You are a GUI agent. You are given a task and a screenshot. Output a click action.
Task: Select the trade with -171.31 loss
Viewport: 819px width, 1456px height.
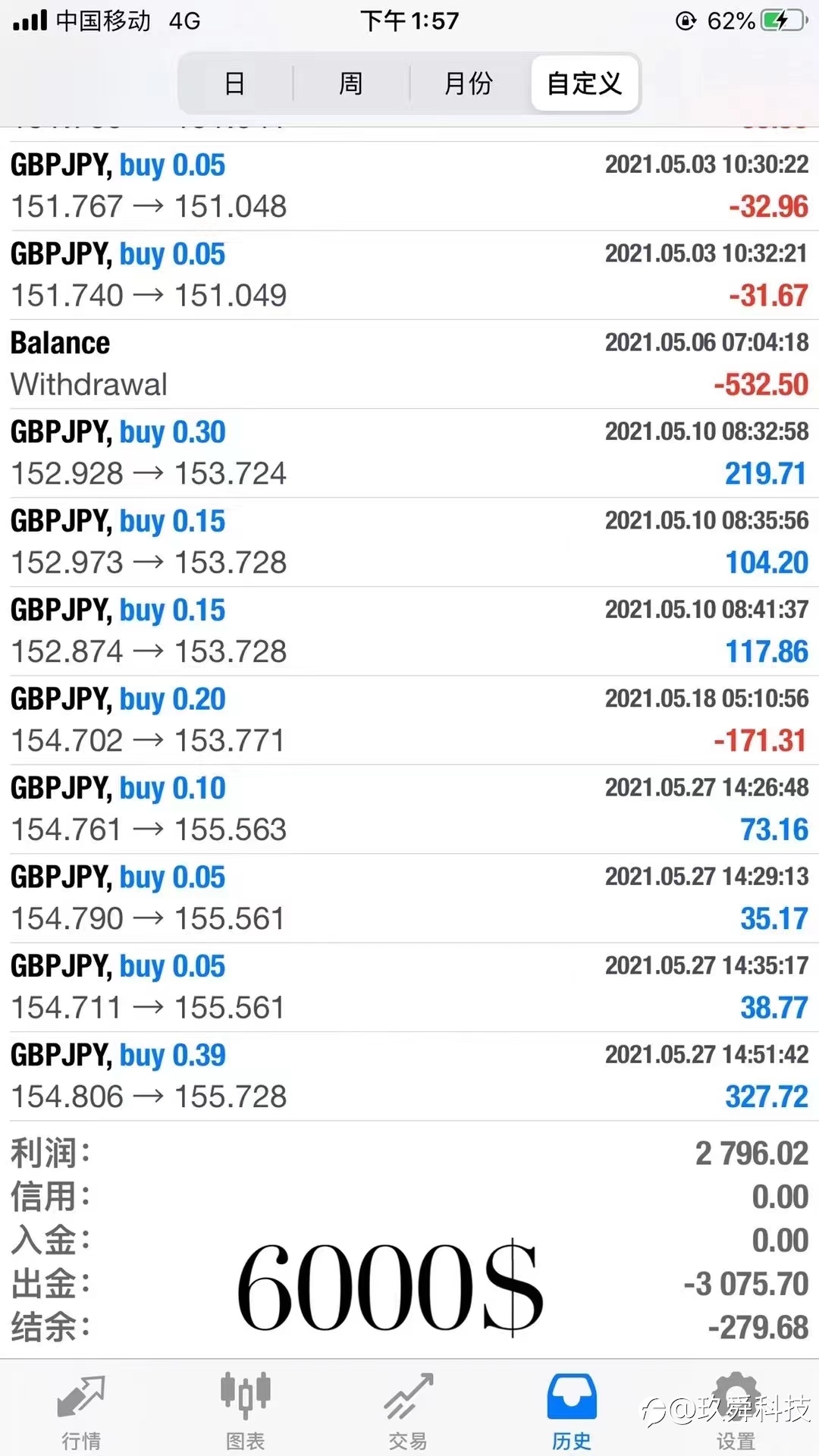[409, 720]
